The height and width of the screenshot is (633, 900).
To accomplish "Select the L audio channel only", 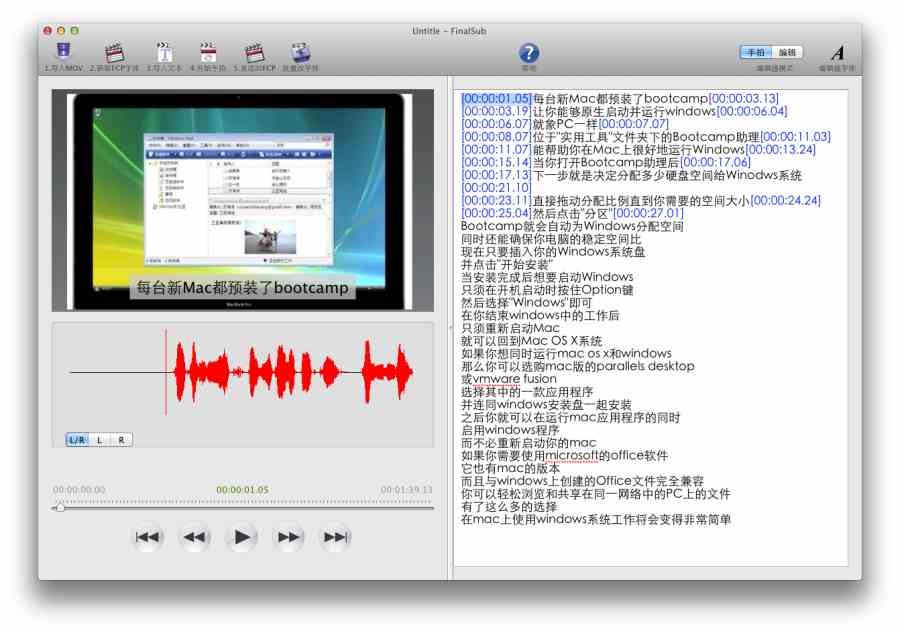I will [100, 440].
